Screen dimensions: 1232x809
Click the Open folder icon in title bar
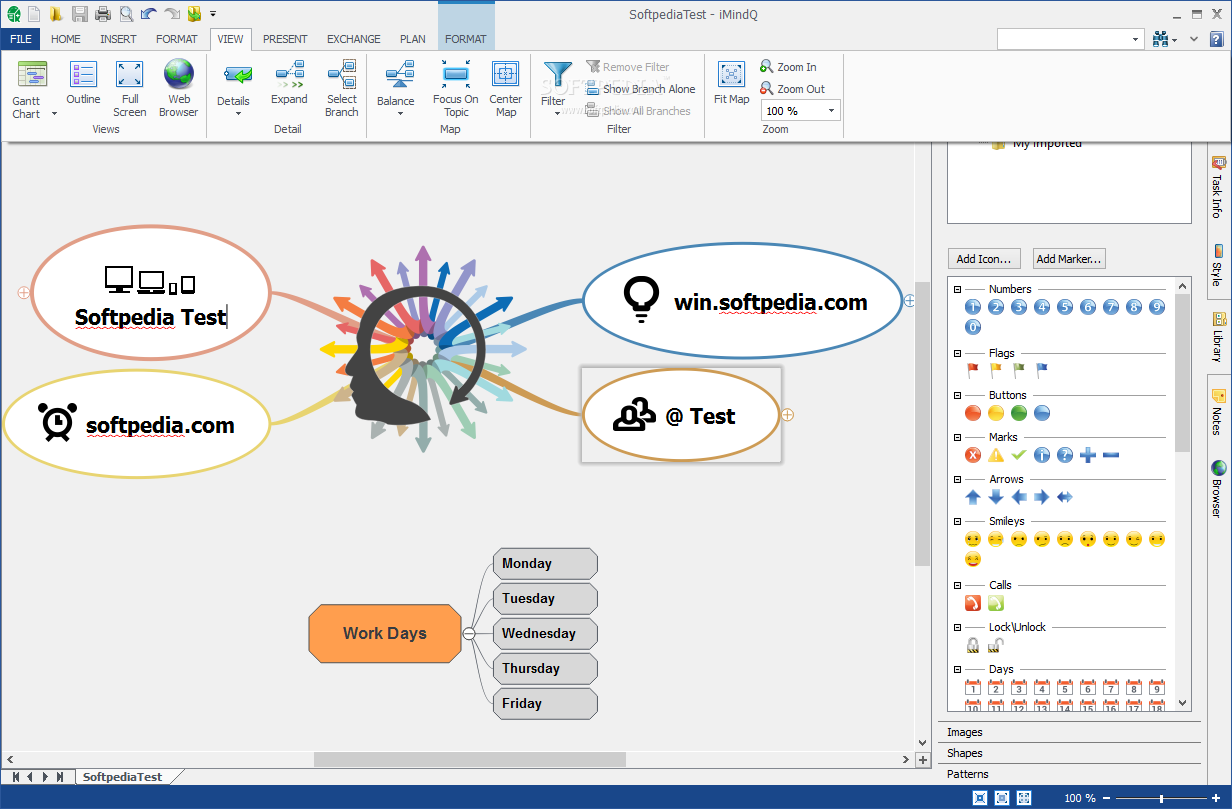56,14
